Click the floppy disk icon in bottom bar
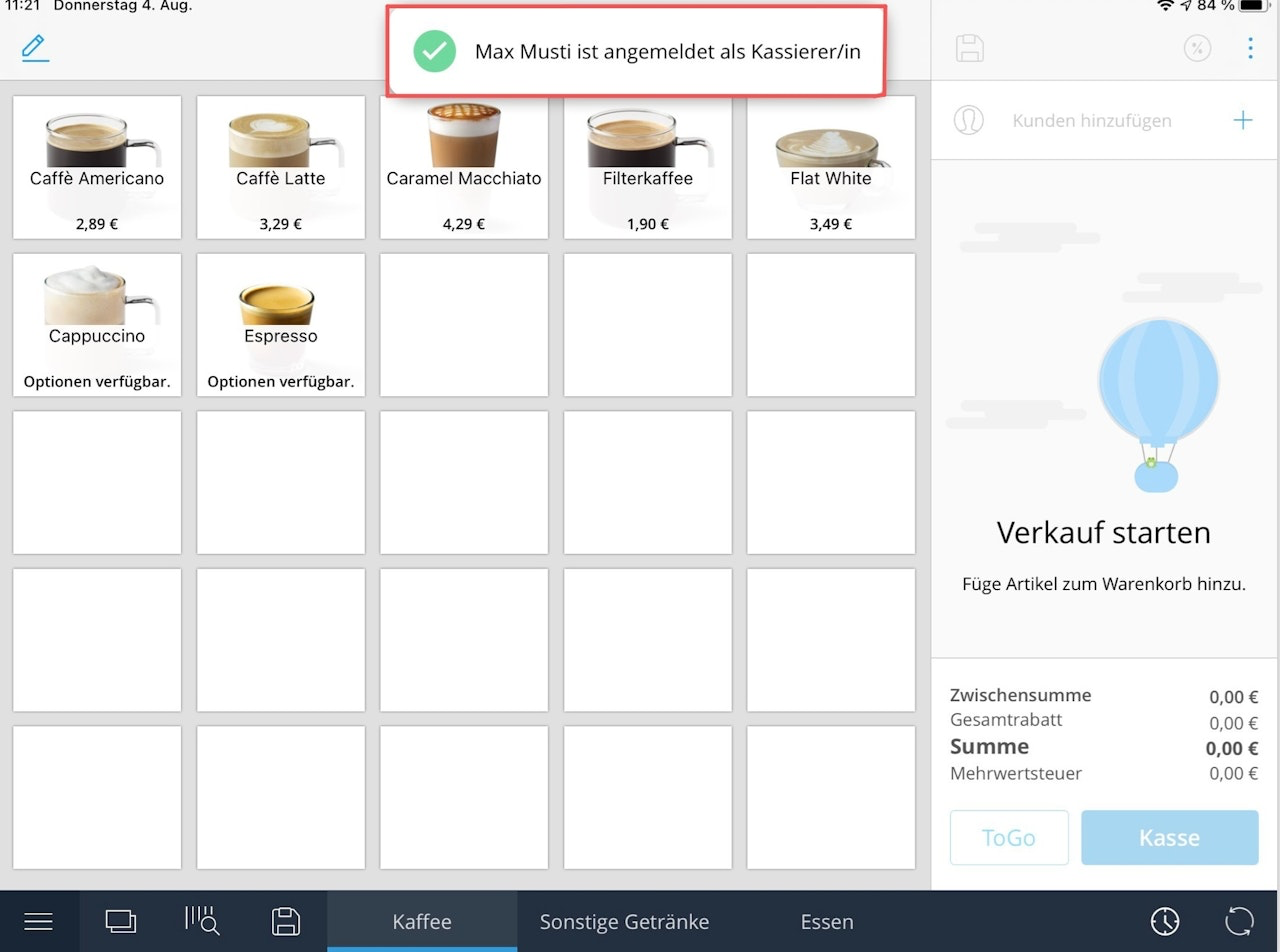 (286, 921)
